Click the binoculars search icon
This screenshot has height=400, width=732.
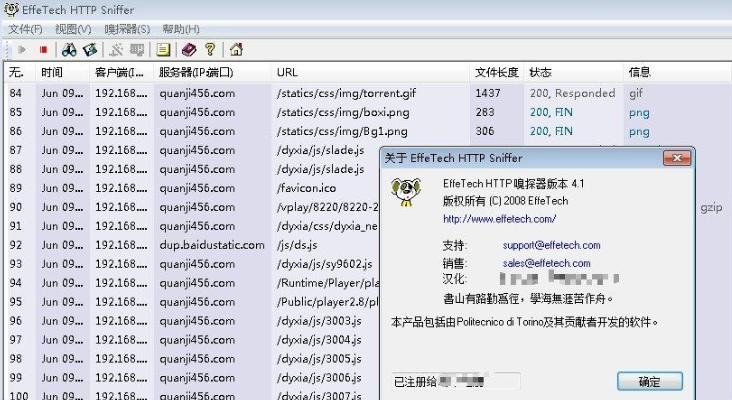click(69, 49)
